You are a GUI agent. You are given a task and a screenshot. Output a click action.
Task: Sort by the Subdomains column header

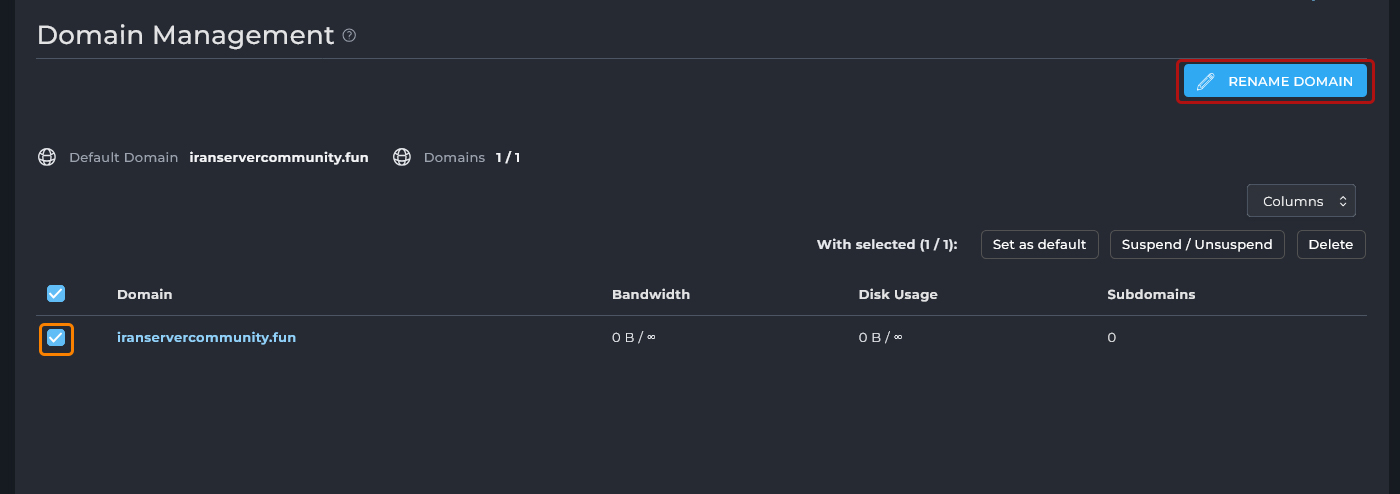[x=1151, y=294]
